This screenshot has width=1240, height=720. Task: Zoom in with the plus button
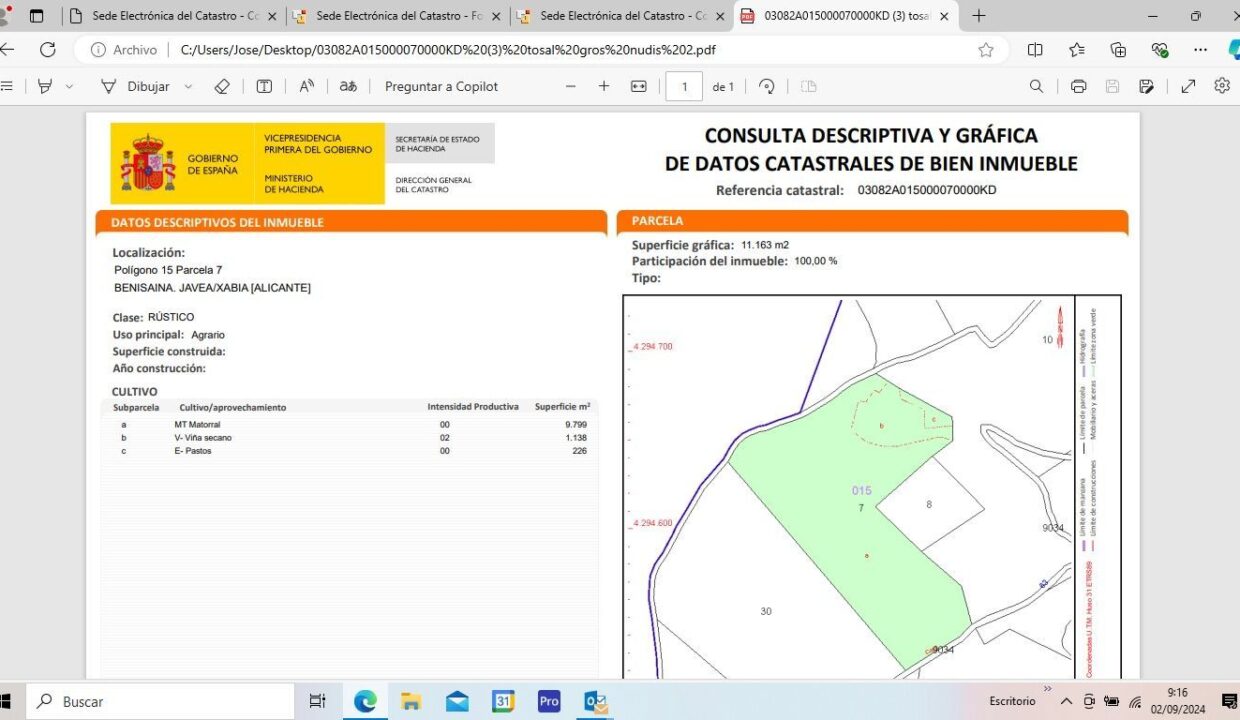coord(604,87)
